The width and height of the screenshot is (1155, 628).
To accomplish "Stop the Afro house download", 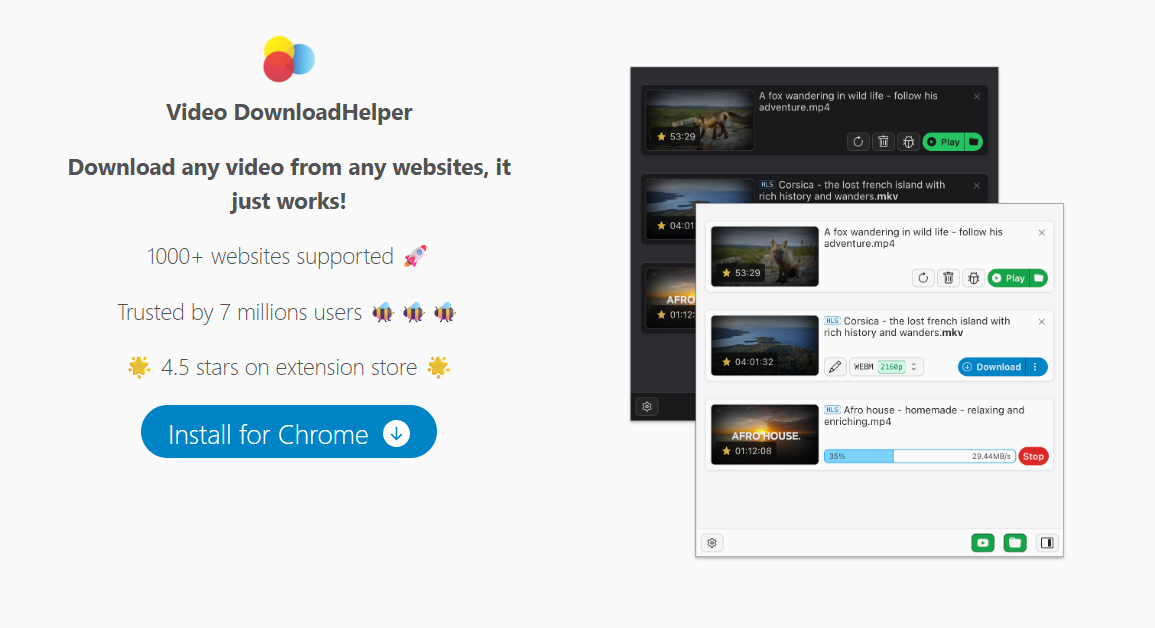I will point(1033,456).
